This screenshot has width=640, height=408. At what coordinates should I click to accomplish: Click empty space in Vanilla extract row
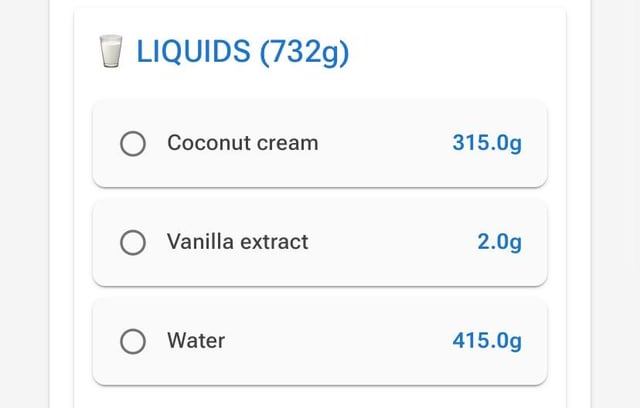(390, 242)
